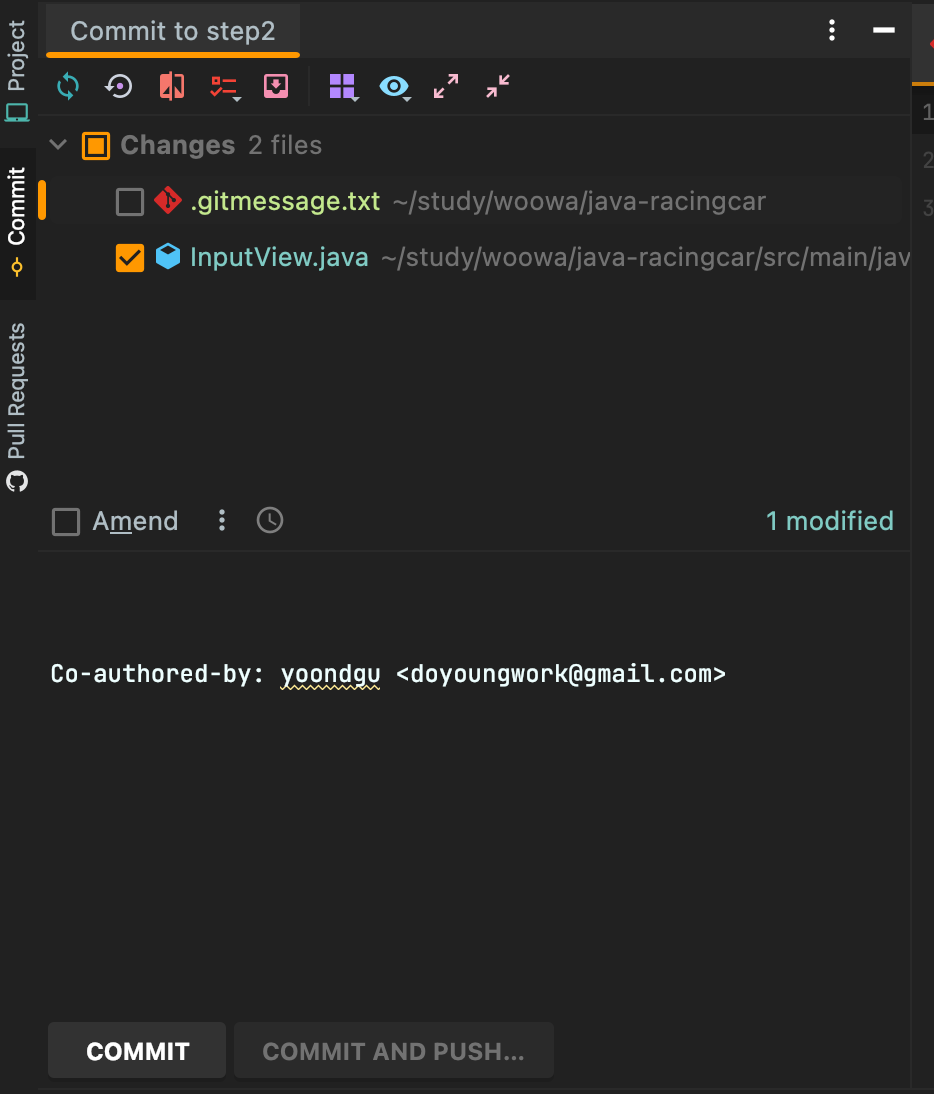Open commit message history clock icon
The image size is (934, 1094).
pos(270,520)
